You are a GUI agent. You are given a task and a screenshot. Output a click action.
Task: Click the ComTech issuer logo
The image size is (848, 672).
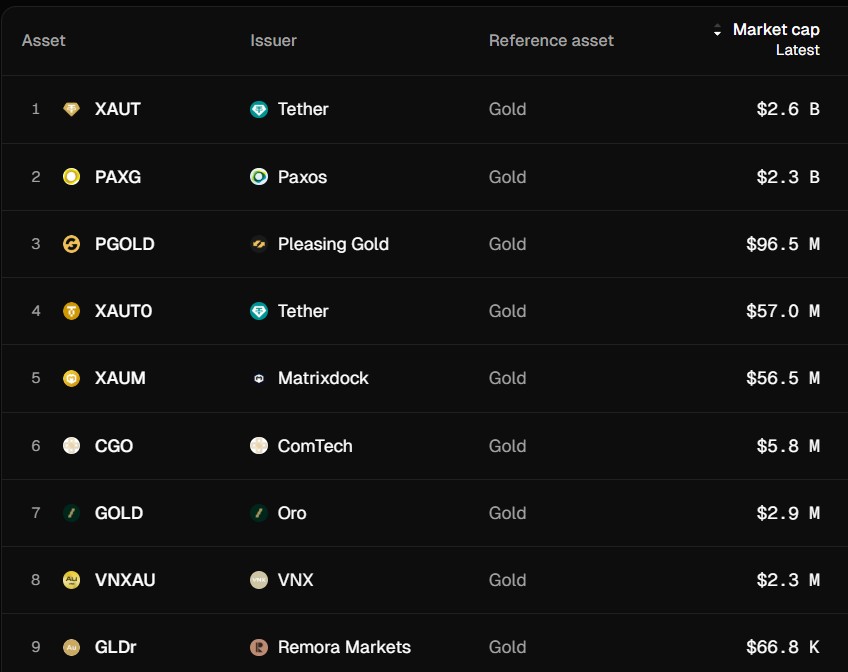(259, 446)
